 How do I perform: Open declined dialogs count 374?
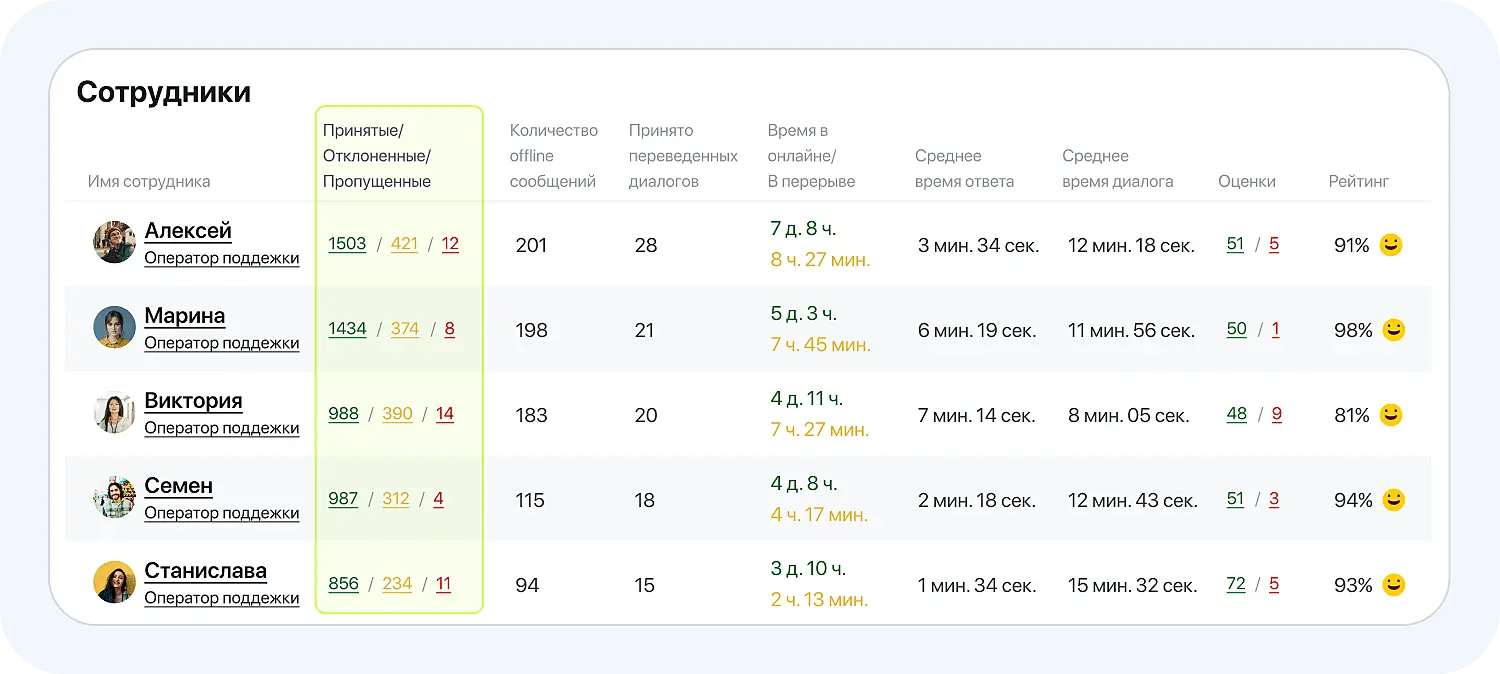click(405, 329)
